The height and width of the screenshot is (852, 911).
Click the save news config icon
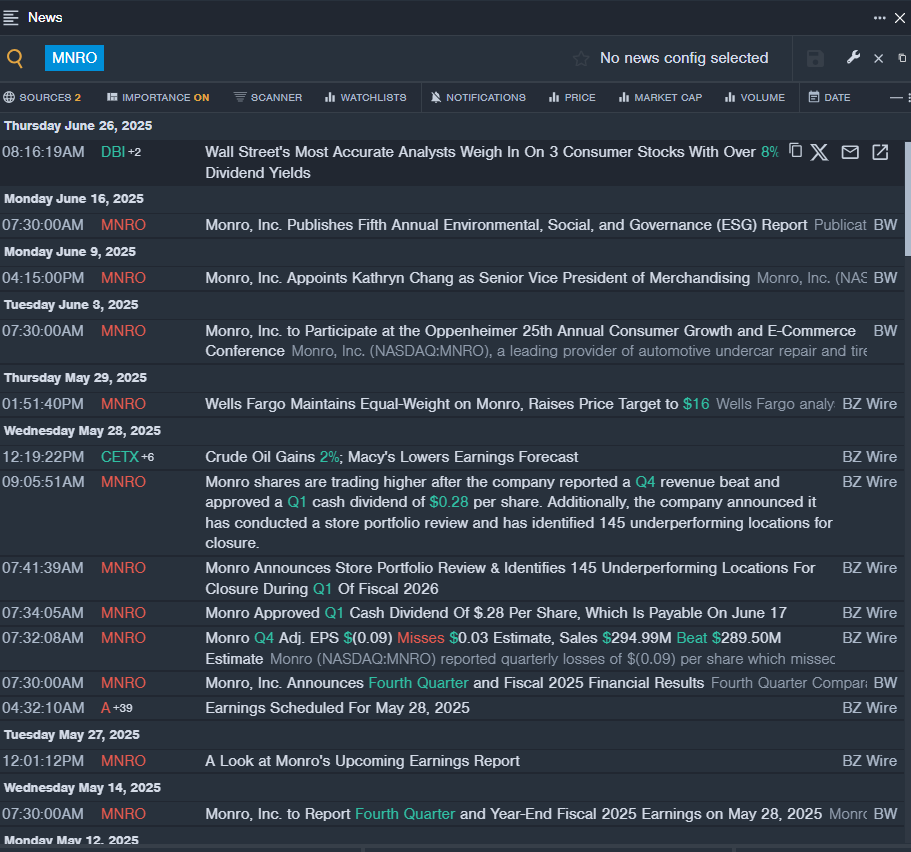pyautogui.click(x=815, y=58)
